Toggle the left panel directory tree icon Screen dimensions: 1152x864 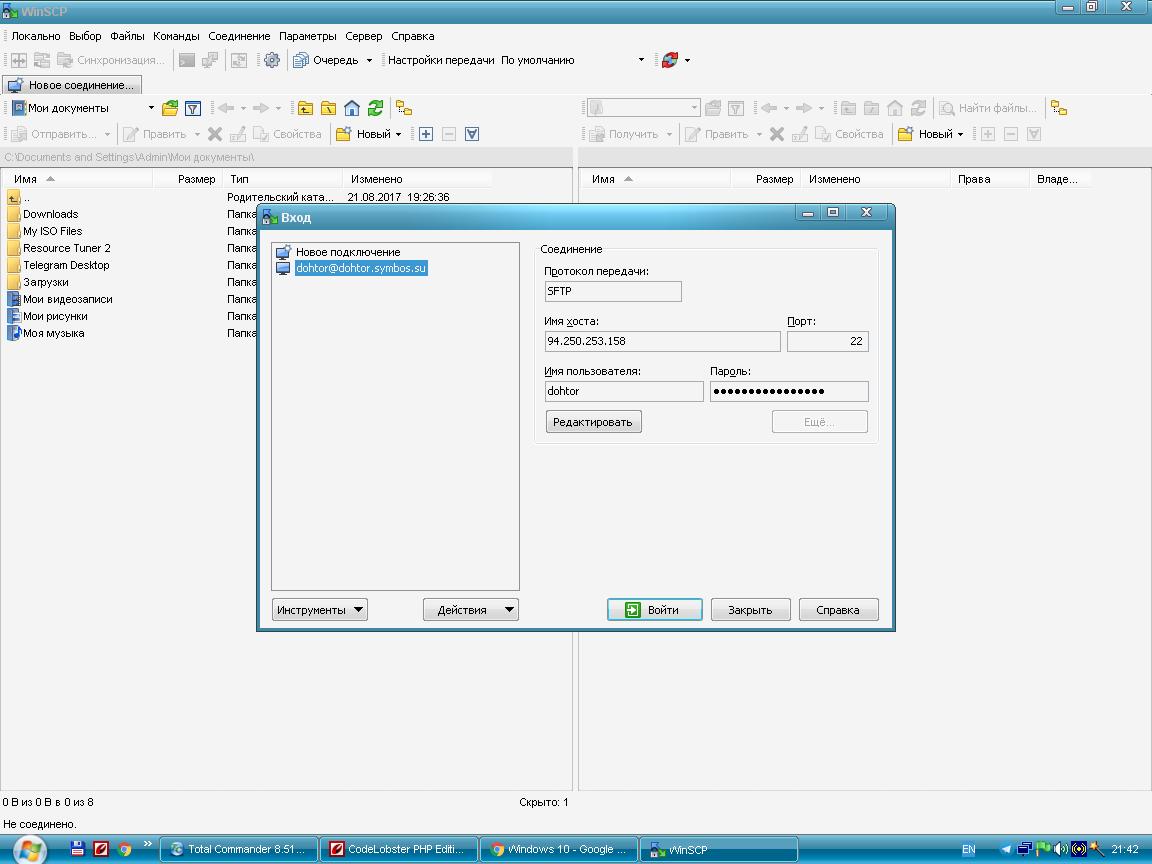click(404, 108)
